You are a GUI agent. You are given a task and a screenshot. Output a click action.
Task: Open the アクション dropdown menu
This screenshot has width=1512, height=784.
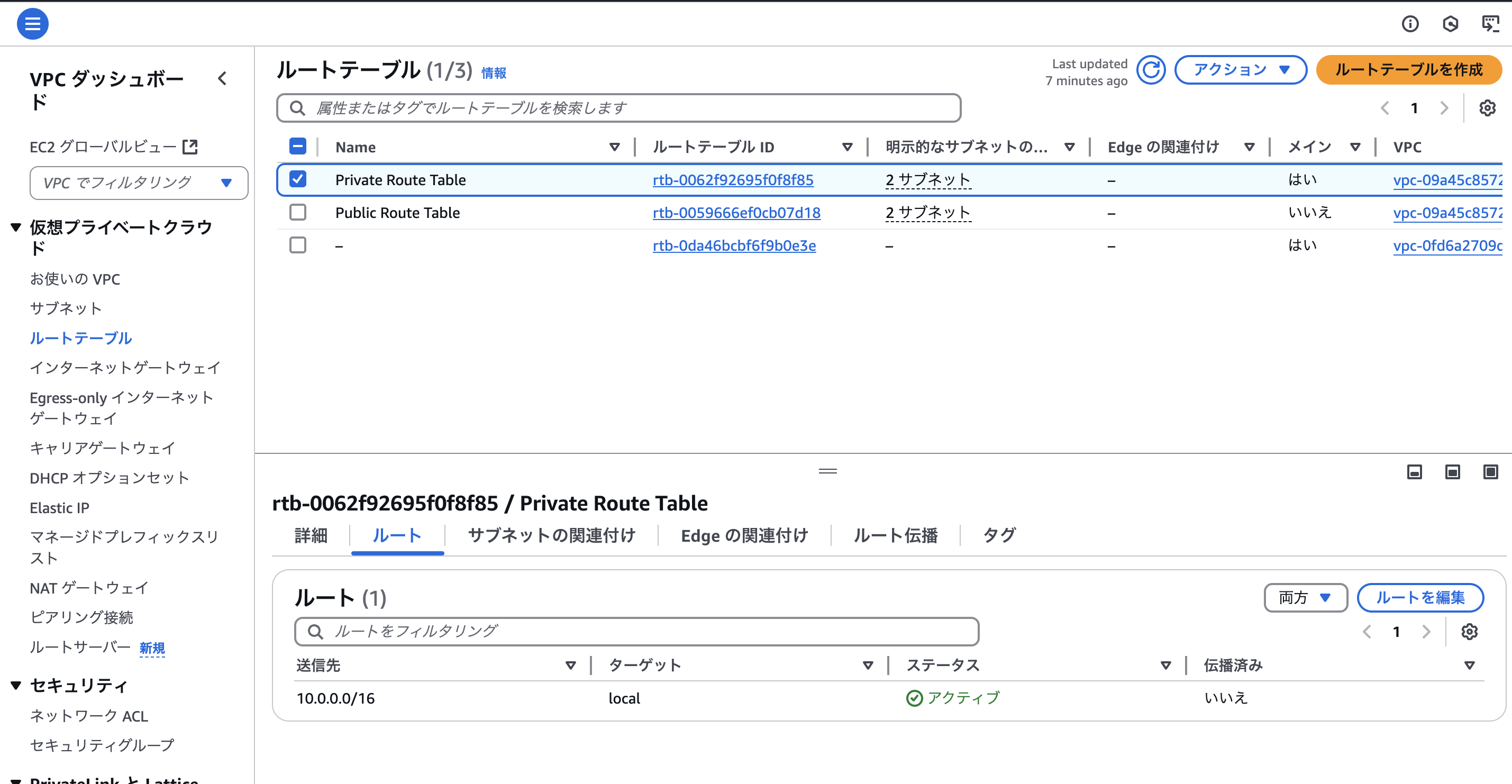coord(1240,70)
